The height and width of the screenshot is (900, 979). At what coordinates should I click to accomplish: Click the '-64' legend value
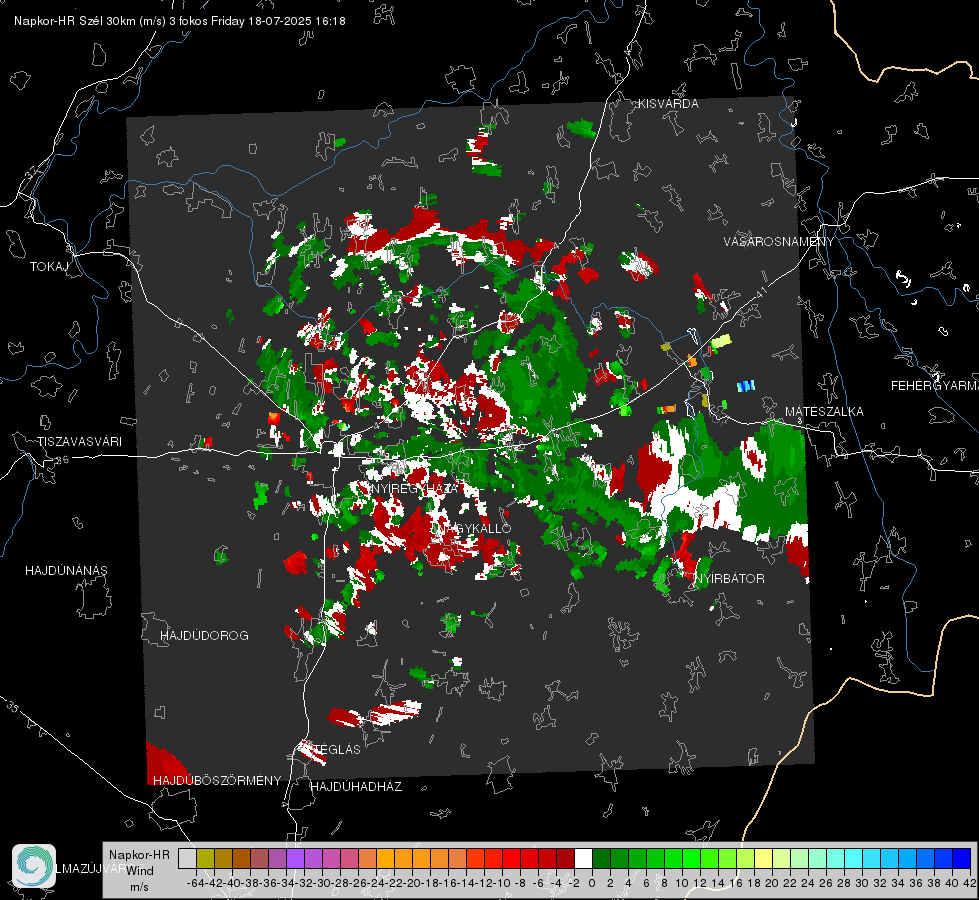pos(195,883)
